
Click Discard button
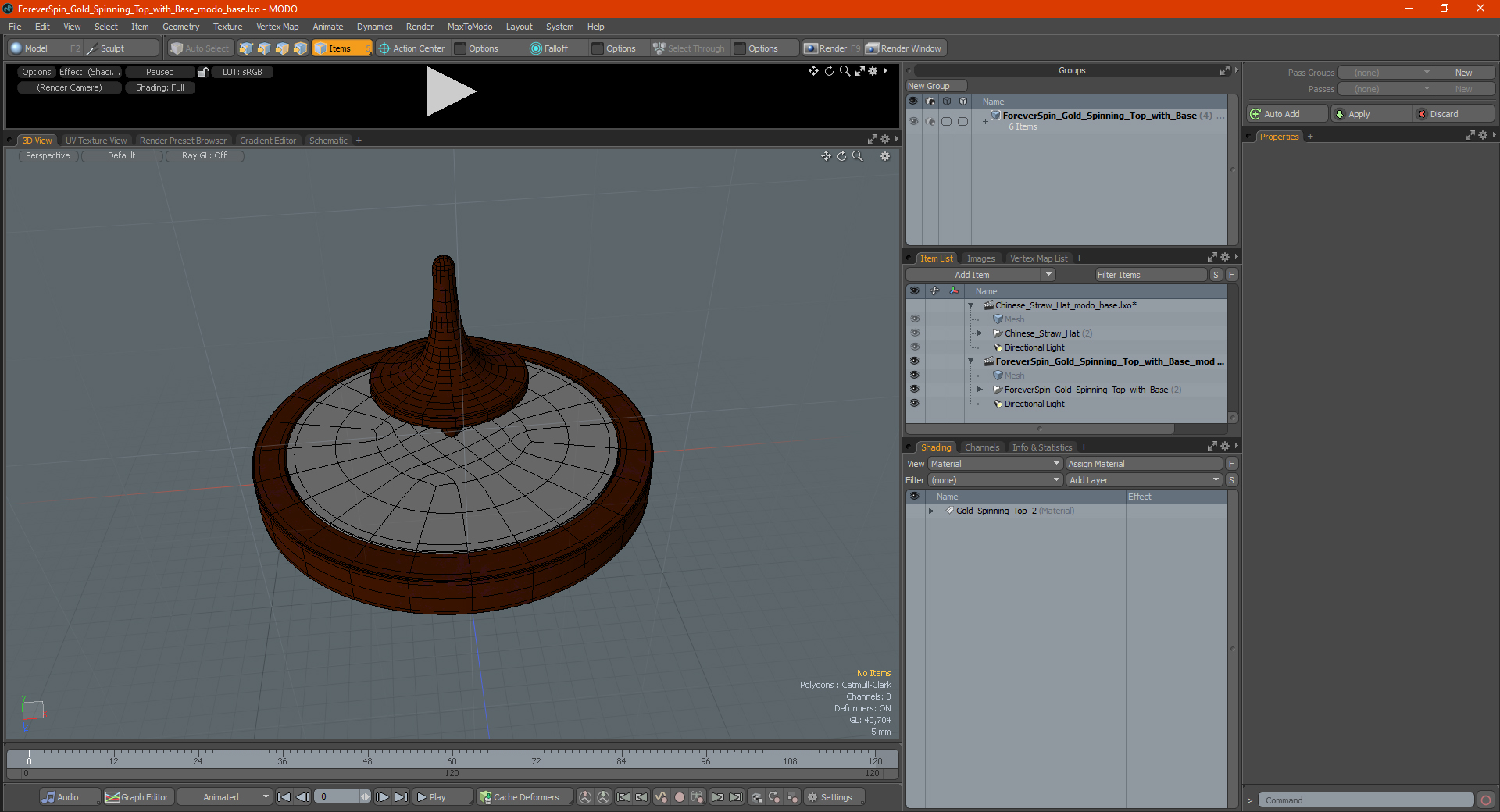coord(1453,114)
